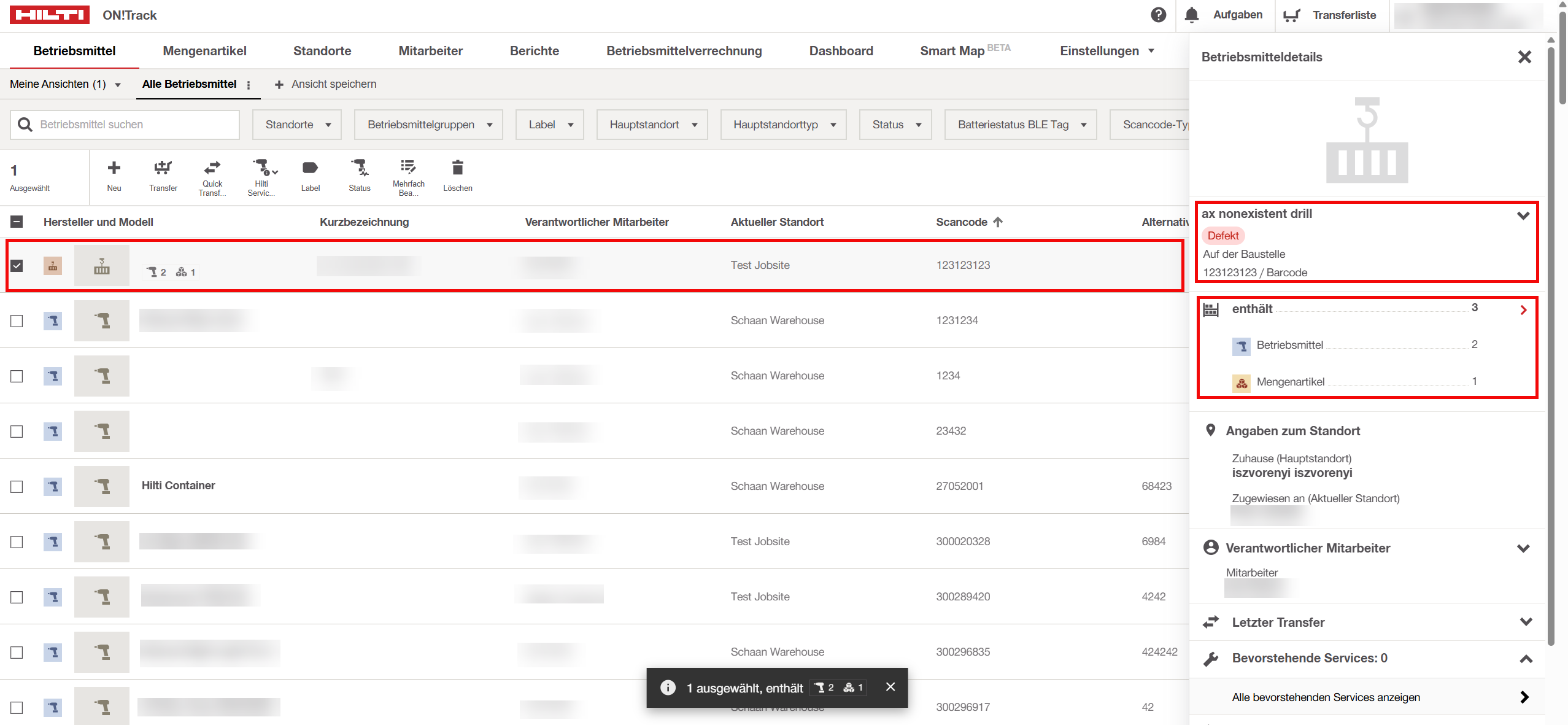
Task: Click the Letzter Transfer arrows icon
Action: [1211, 622]
